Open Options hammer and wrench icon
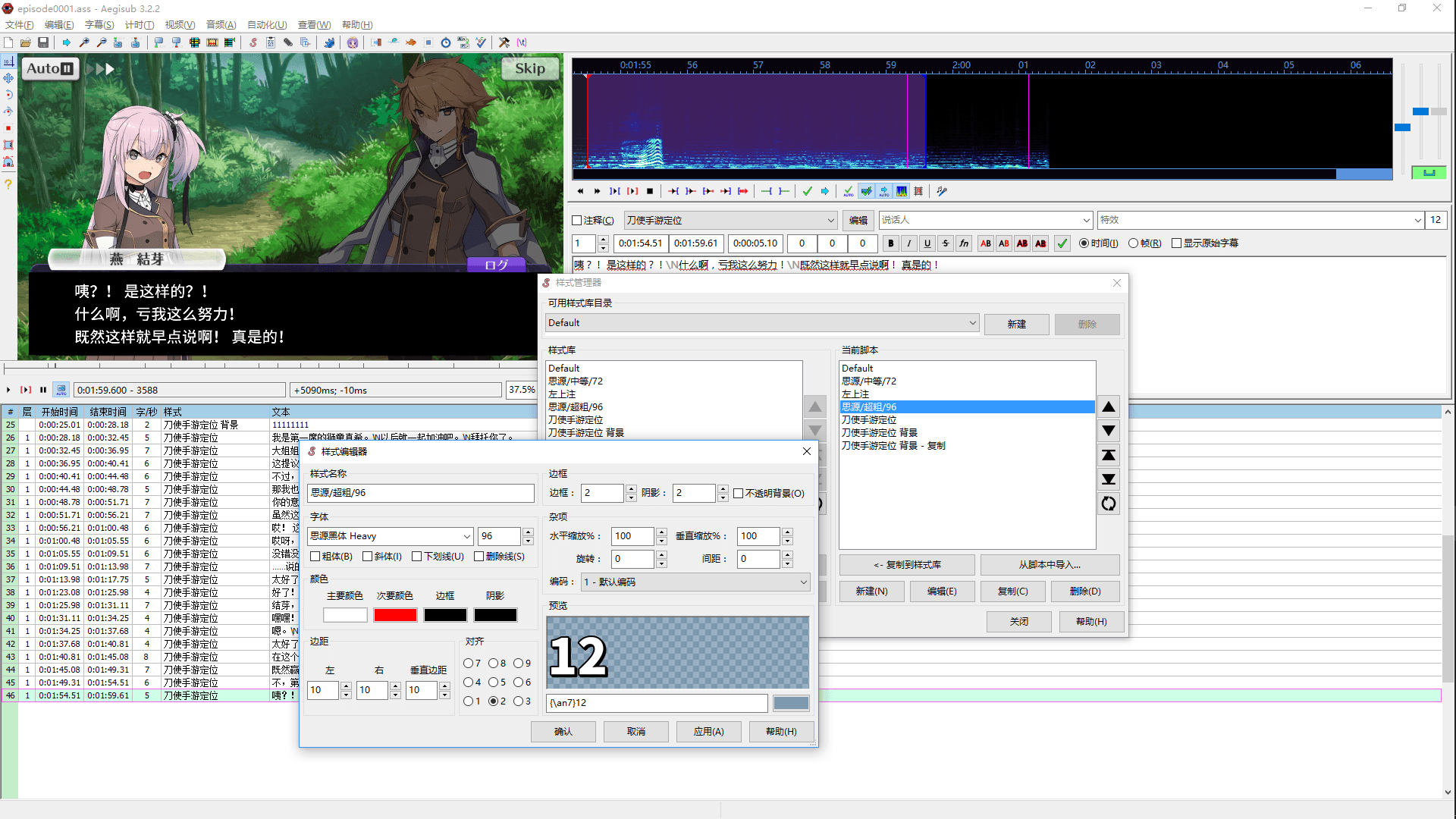This screenshot has width=1456, height=819. (504, 42)
